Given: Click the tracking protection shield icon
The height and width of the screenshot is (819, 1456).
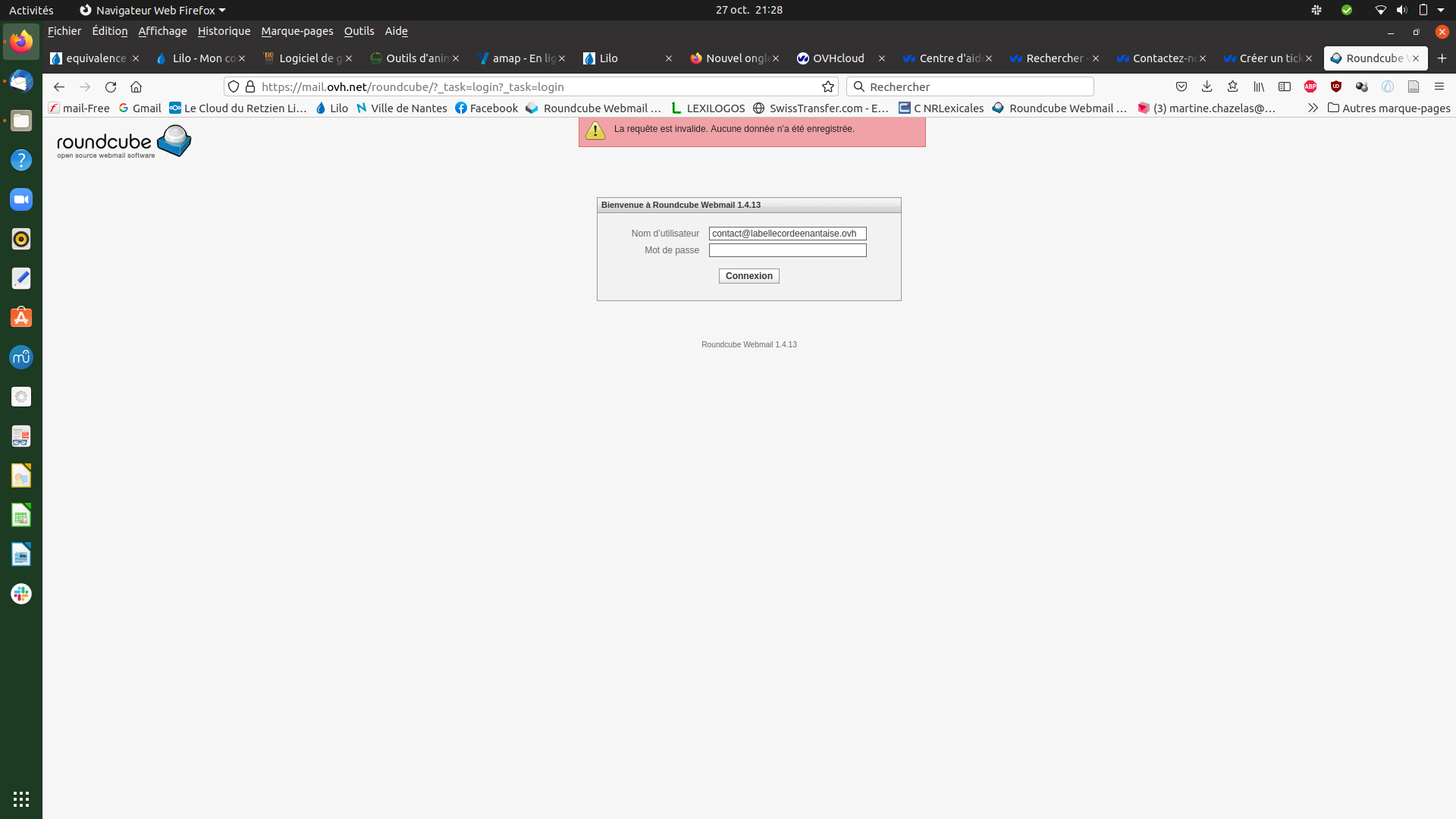Looking at the screenshot, I should coord(234,86).
